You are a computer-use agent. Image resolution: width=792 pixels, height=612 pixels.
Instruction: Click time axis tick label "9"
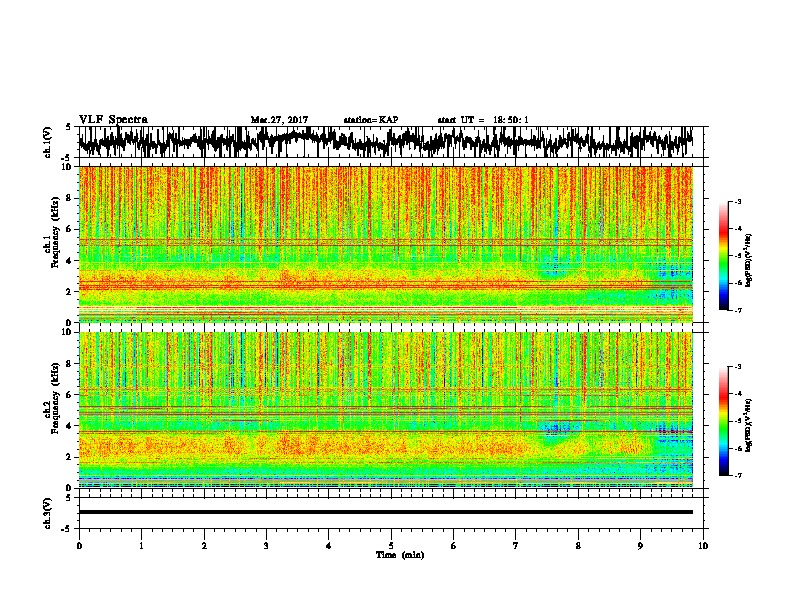tap(640, 546)
